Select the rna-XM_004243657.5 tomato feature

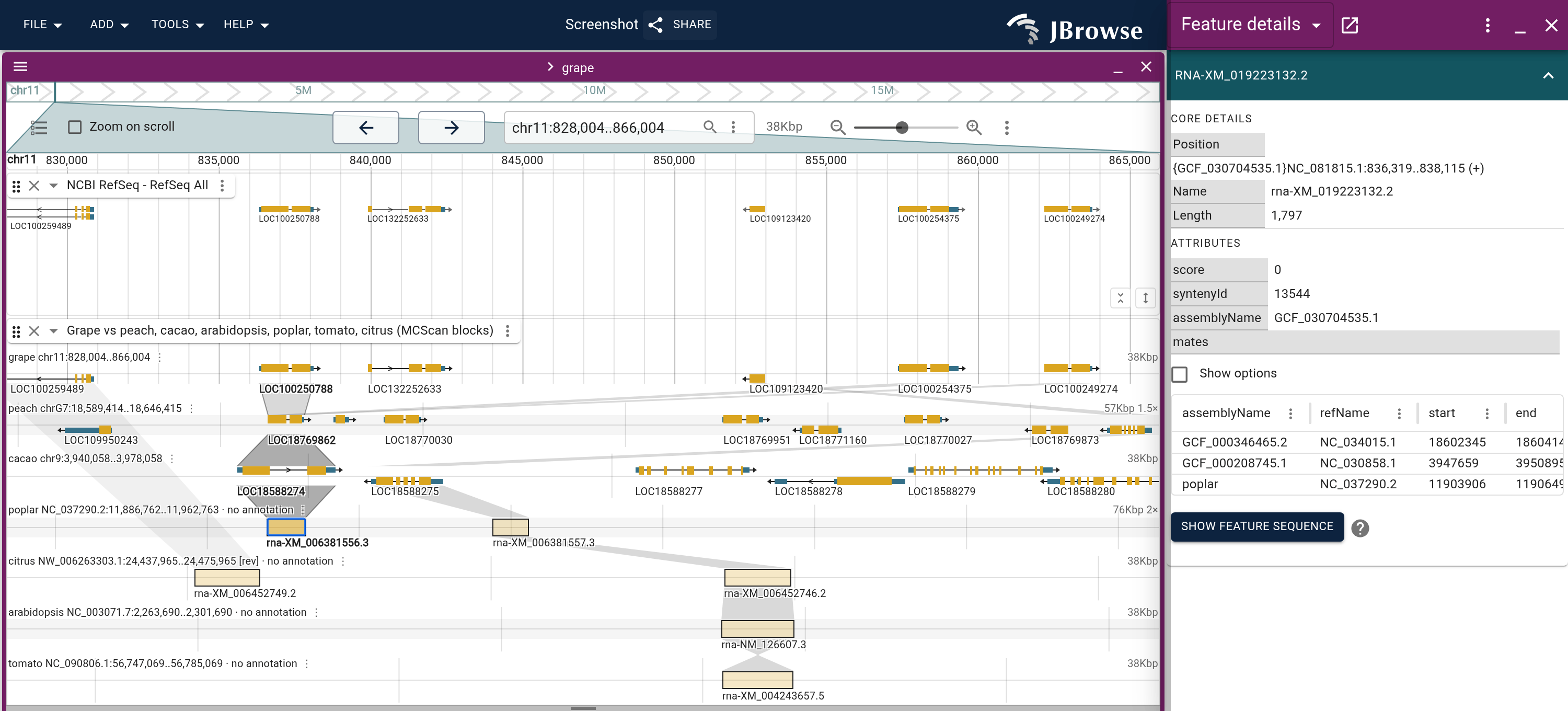click(757, 679)
